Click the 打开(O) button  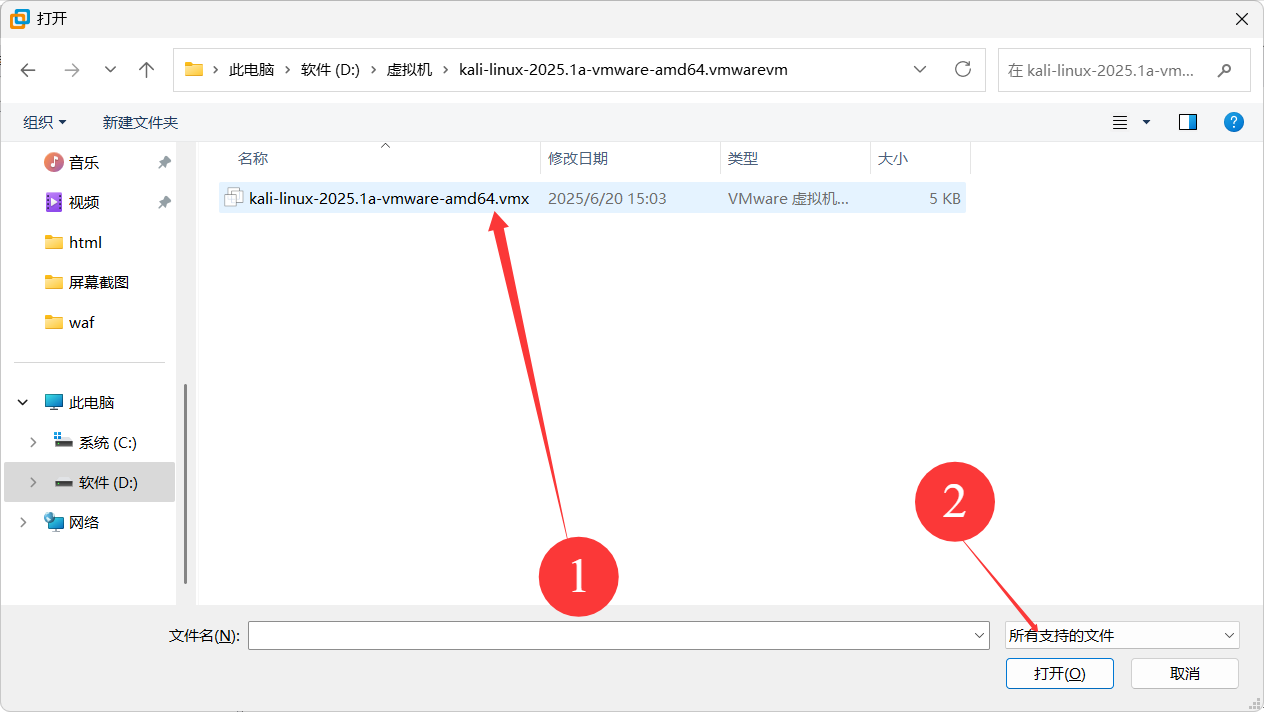coord(1060,673)
